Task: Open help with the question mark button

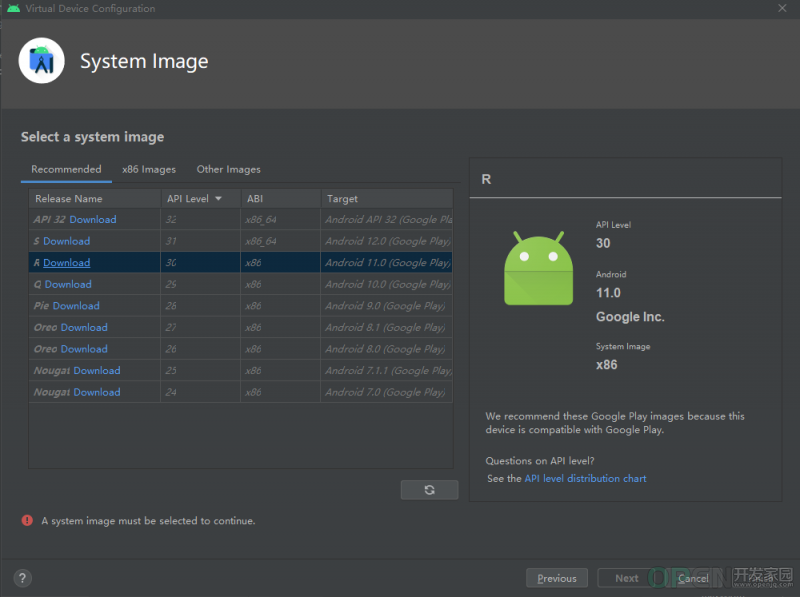Action: click(x=22, y=578)
